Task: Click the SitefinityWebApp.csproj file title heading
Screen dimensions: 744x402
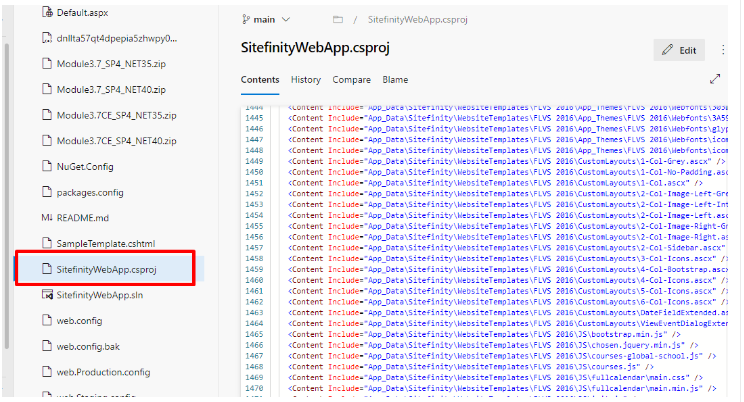Action: (315, 48)
